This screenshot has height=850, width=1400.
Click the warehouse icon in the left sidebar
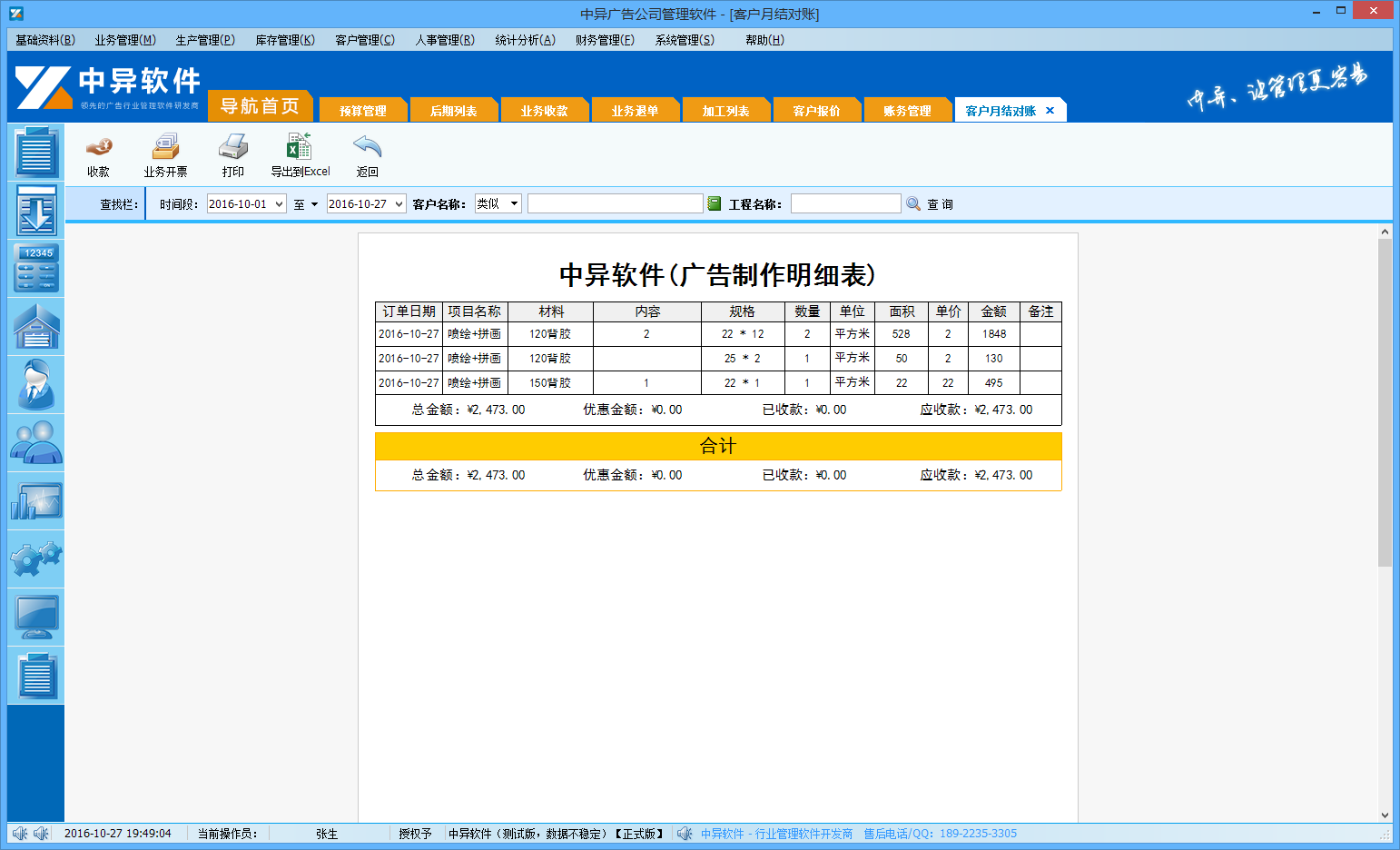pyautogui.click(x=35, y=326)
